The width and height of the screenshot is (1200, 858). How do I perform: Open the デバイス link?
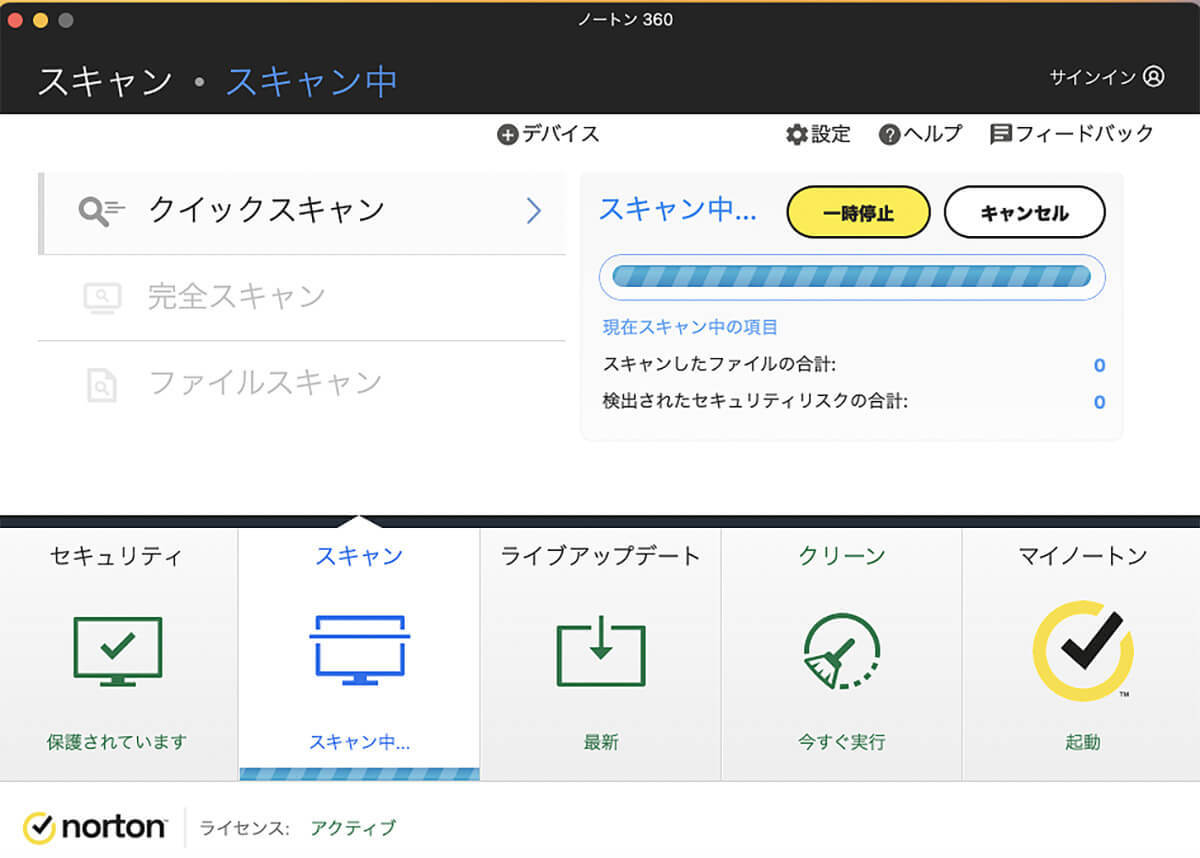pyautogui.click(x=560, y=134)
